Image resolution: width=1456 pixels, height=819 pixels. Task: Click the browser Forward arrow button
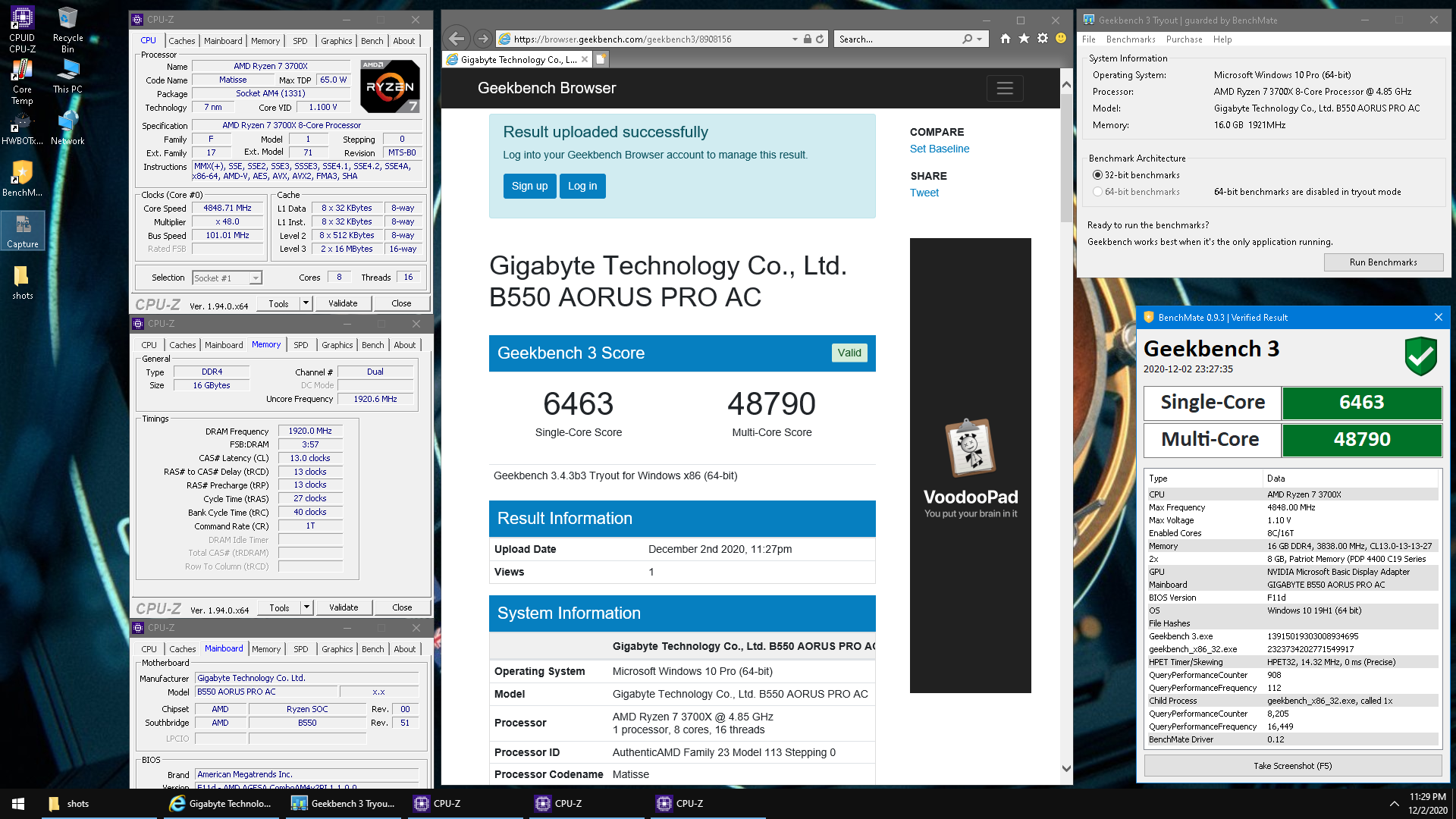pos(482,39)
